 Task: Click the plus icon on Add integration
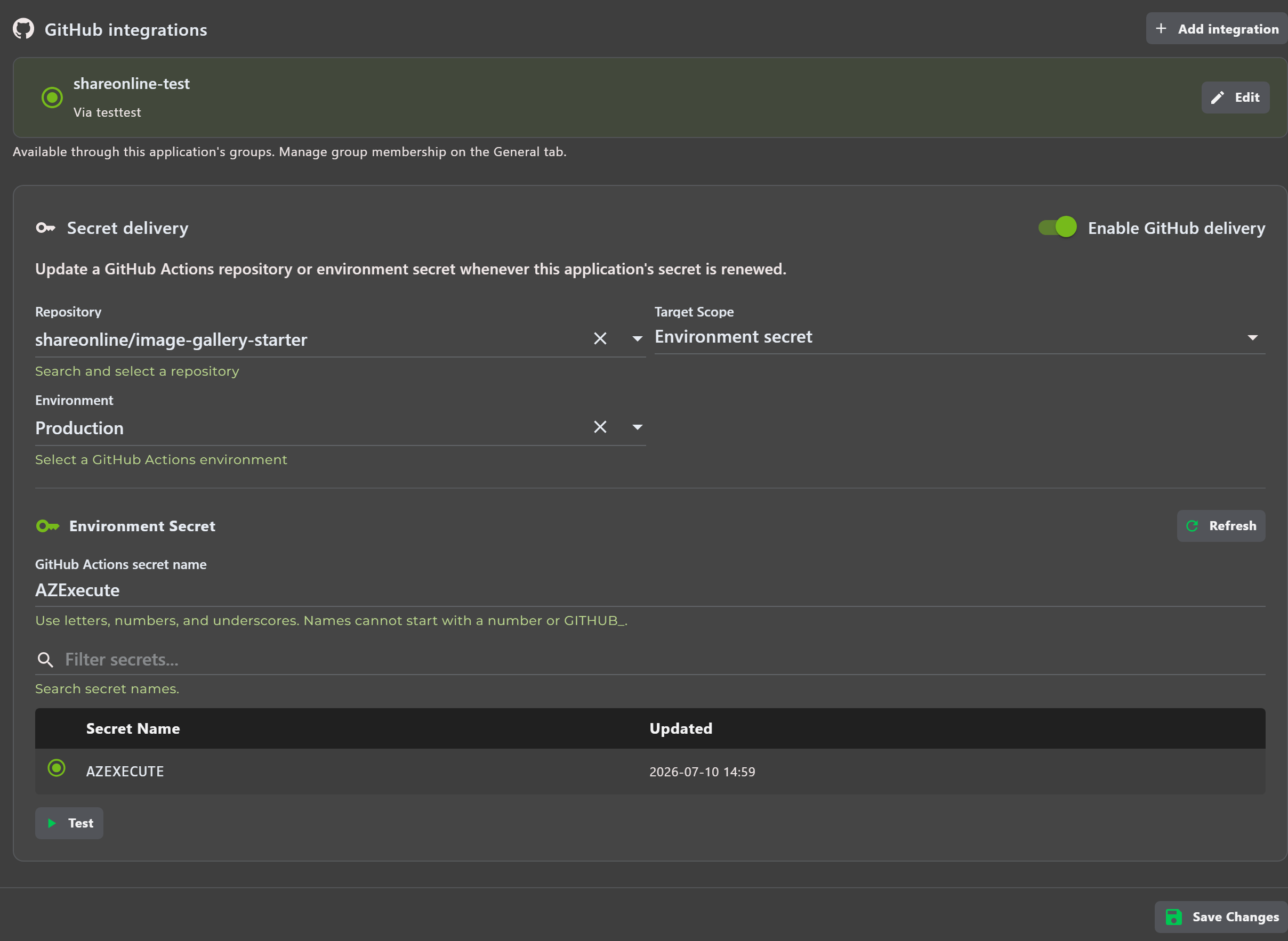tap(1161, 28)
